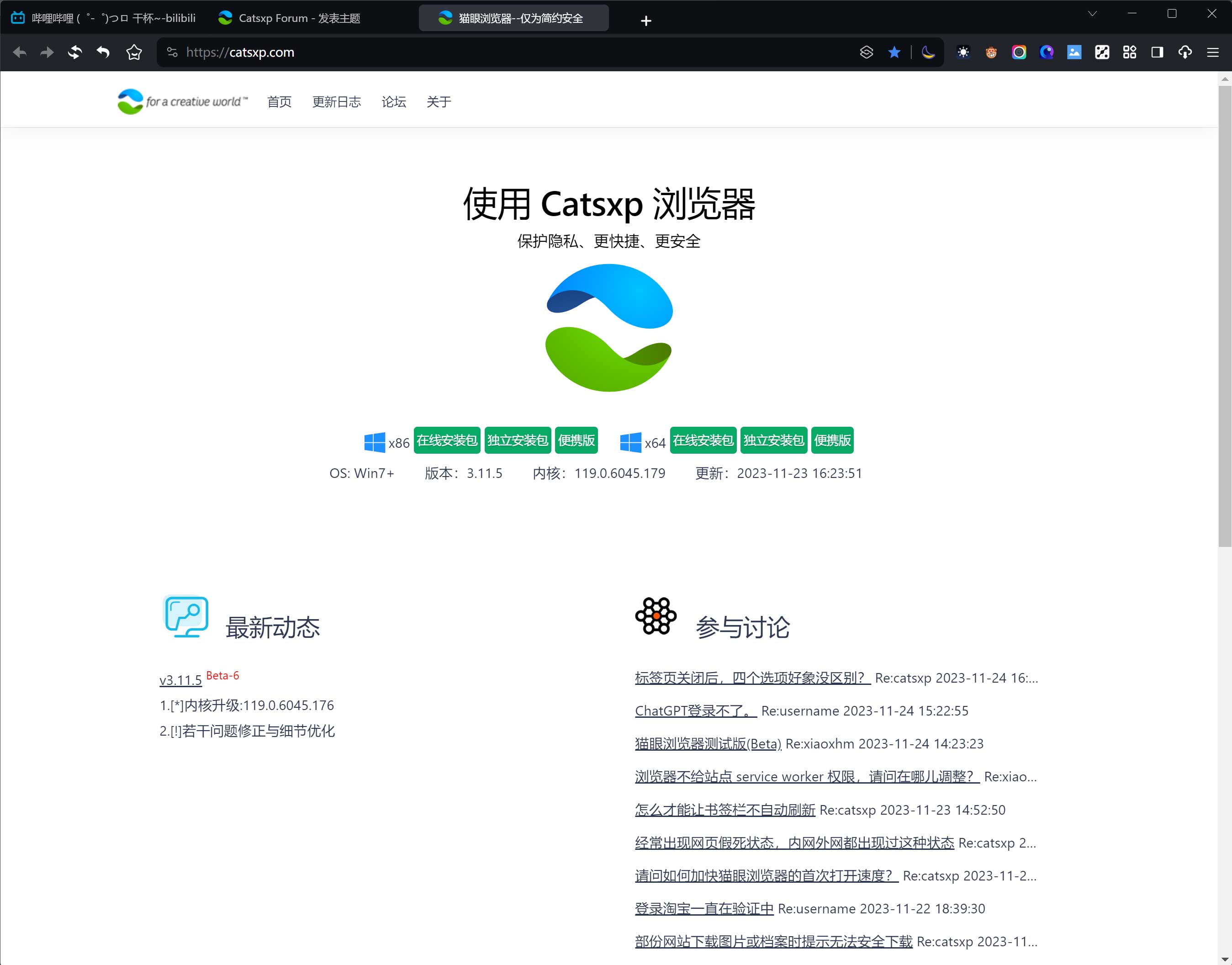Open the white dotted-path extension icon
This screenshot has height=965, width=1232.
tap(1102, 53)
